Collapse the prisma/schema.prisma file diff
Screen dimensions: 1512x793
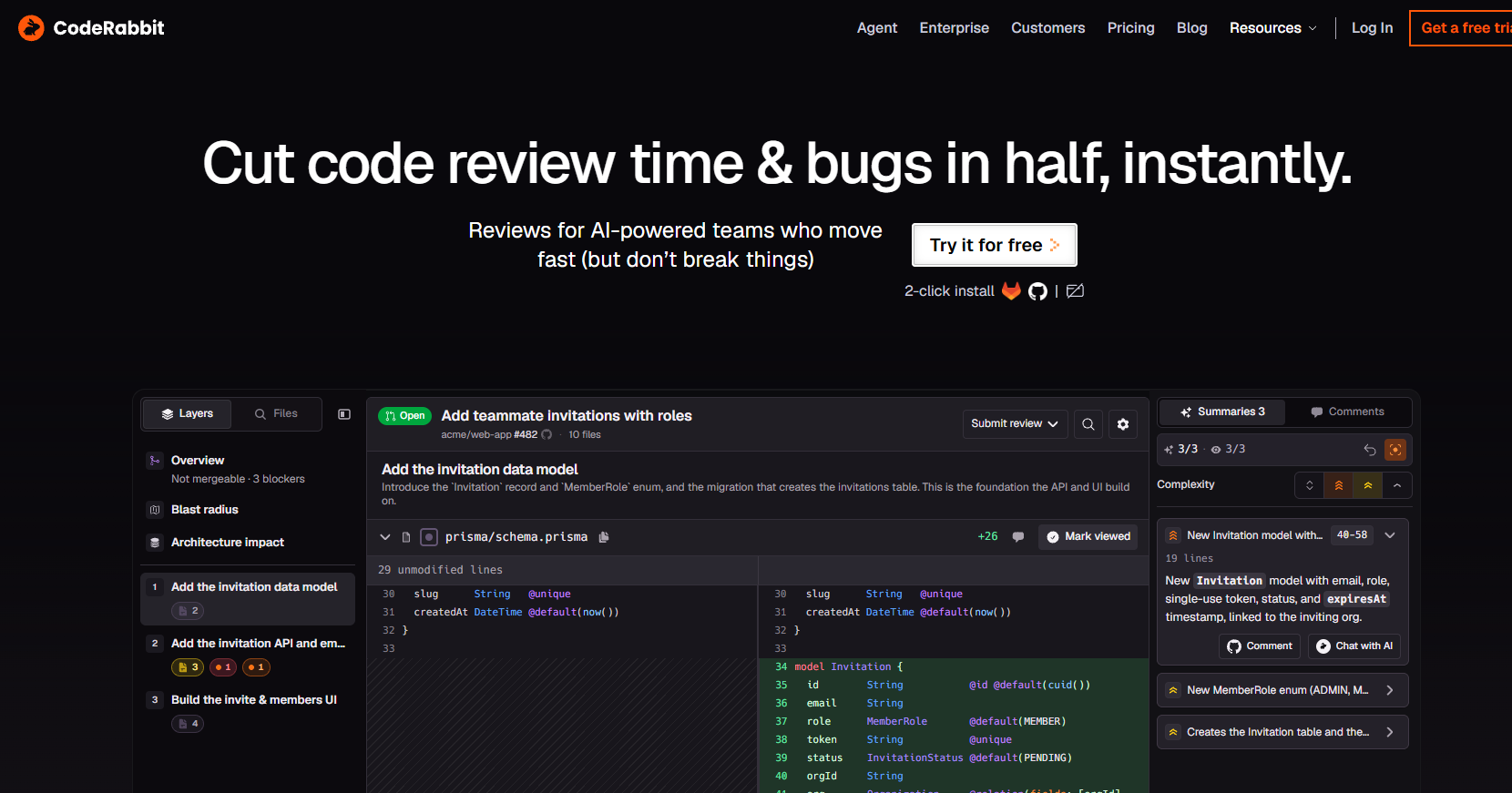(385, 537)
